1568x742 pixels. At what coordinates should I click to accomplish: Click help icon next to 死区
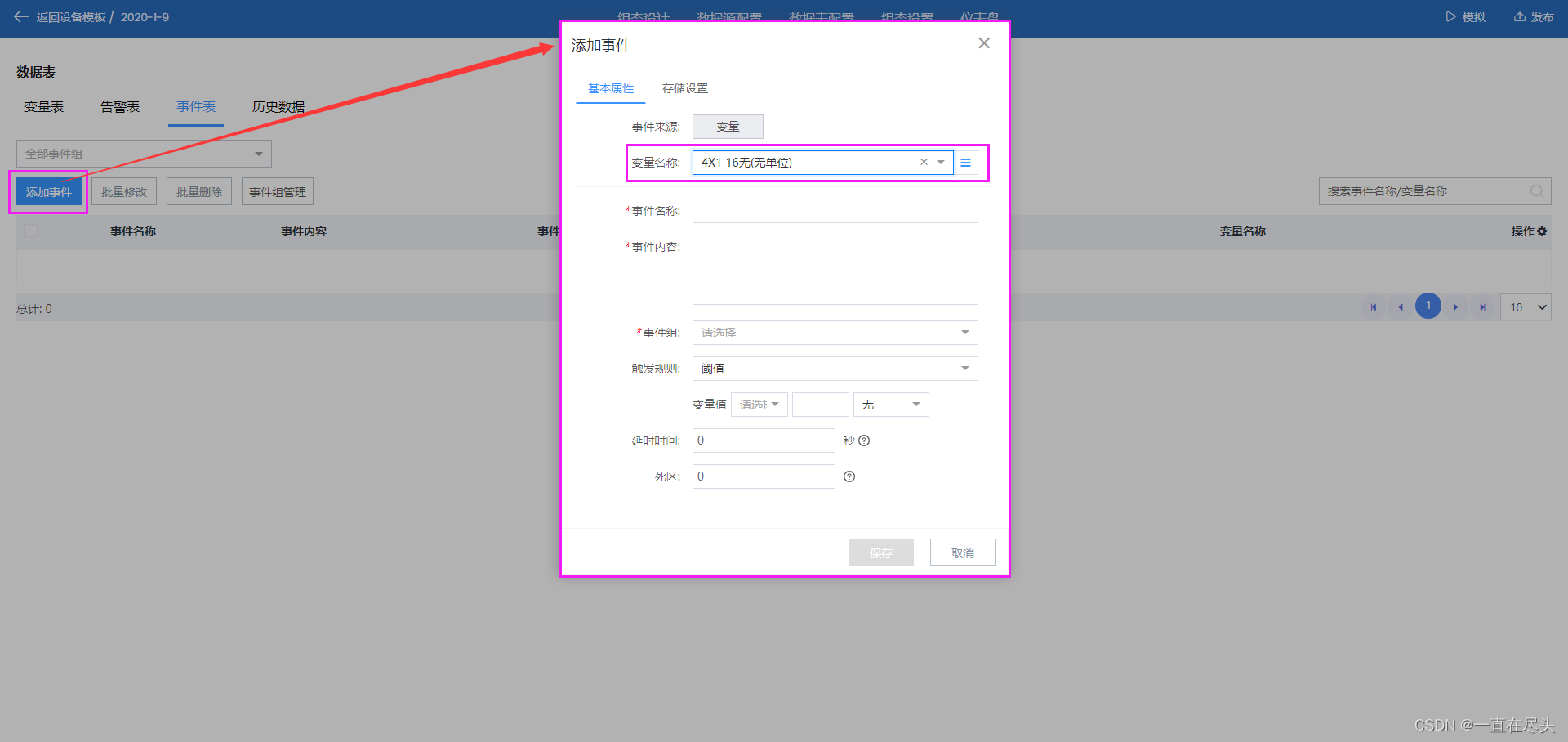[849, 476]
